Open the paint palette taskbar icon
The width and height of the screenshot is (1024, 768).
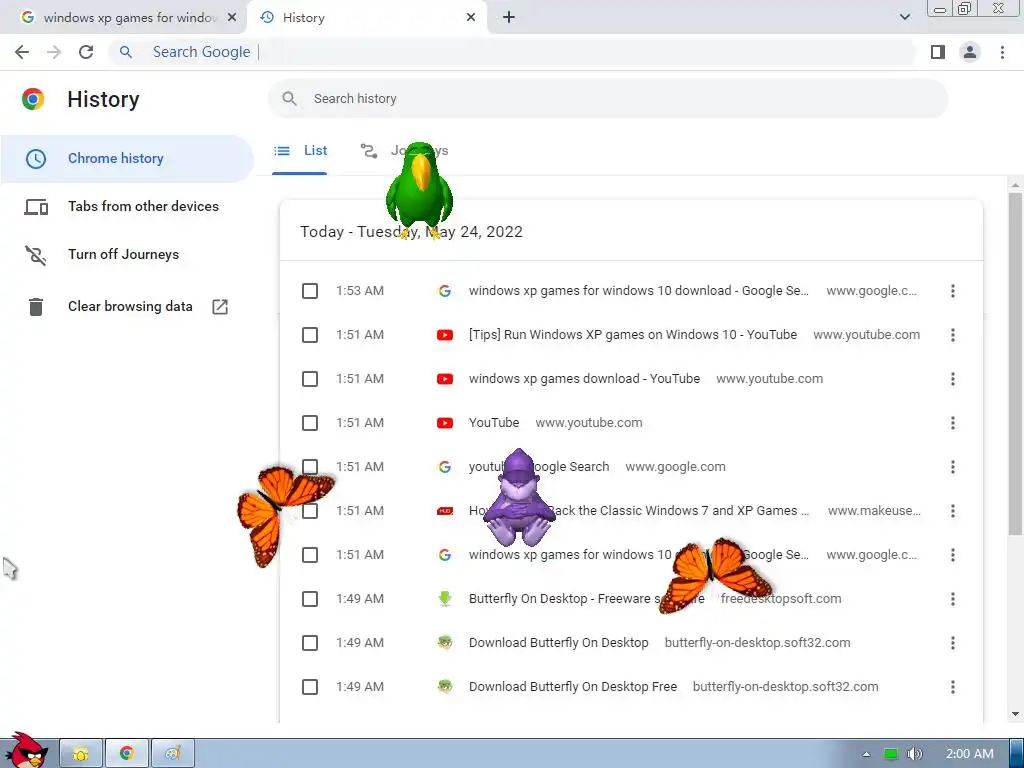click(172, 754)
